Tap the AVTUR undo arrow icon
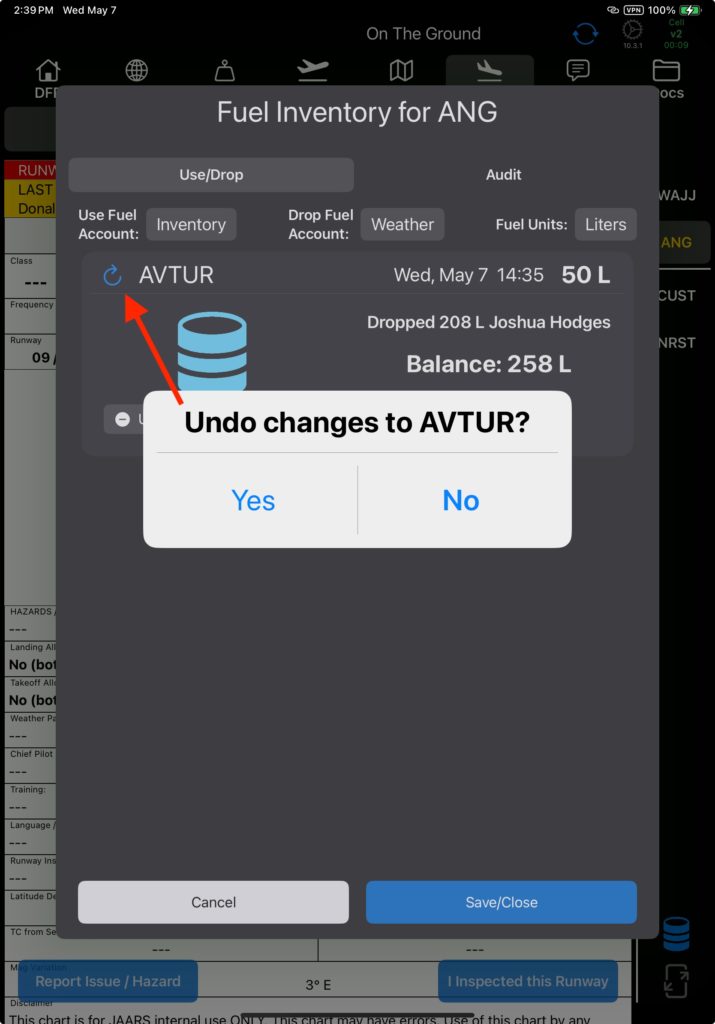 coord(112,275)
